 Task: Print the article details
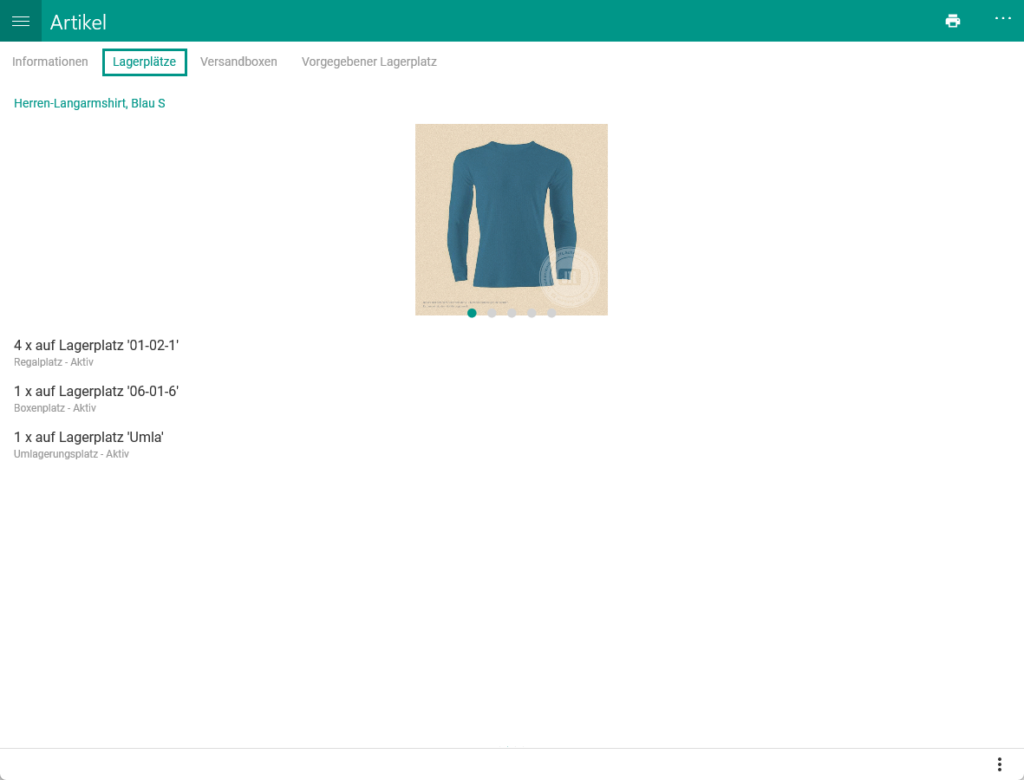[952, 20]
